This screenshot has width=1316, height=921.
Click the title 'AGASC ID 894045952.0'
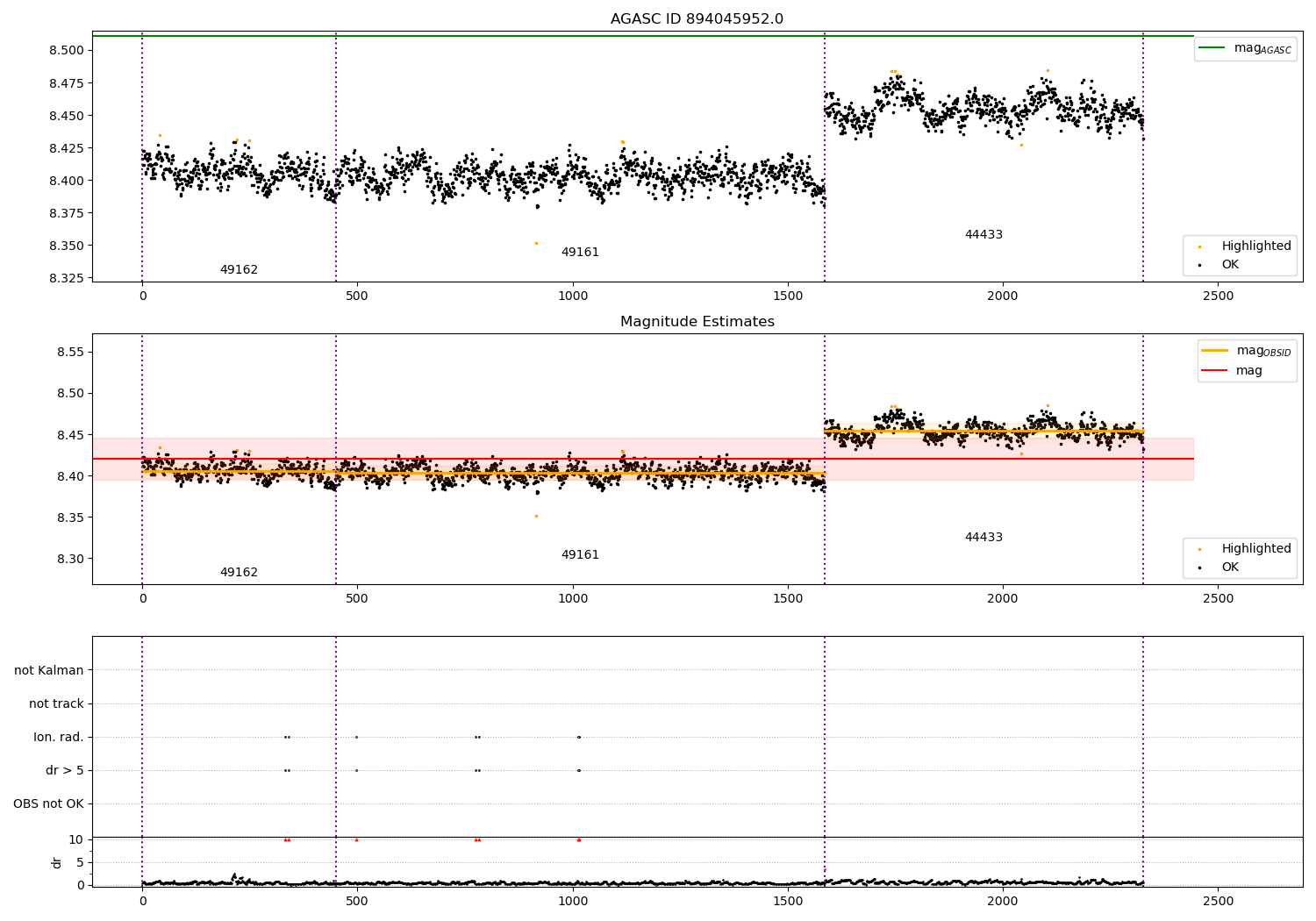pos(697,19)
